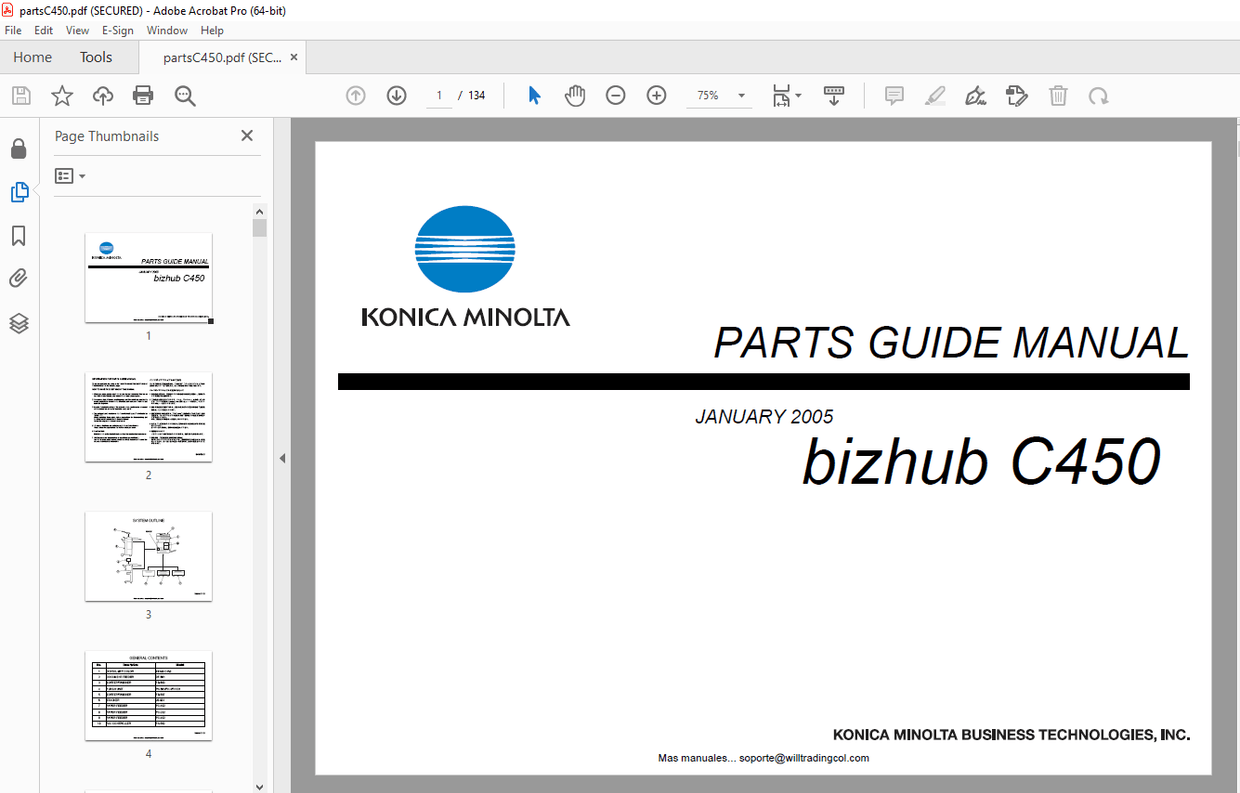1240x793 pixels.
Task: Open the E-Sign menu
Action: pos(117,30)
